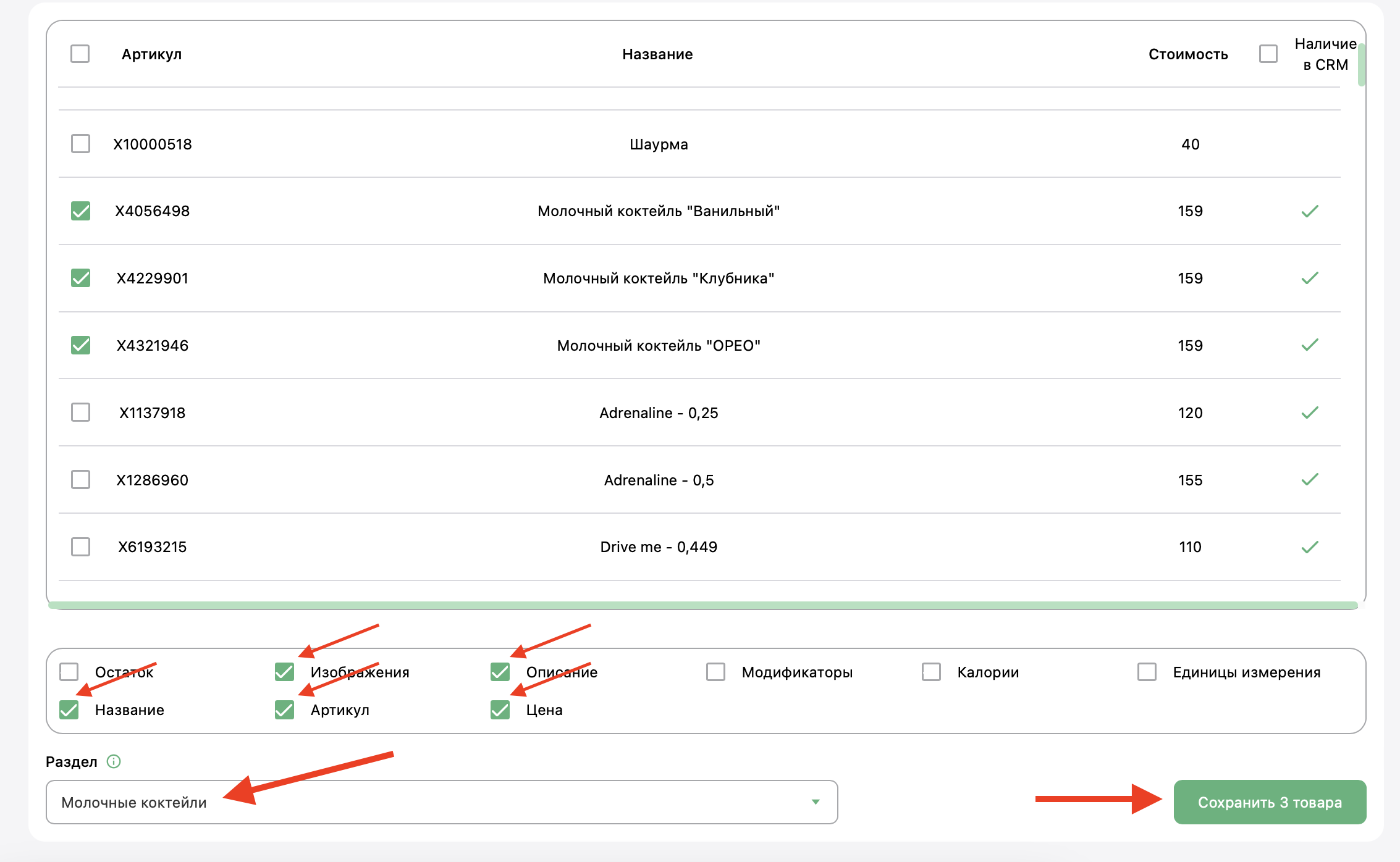Click the Стоимость column header
The height and width of the screenshot is (862, 1400).
click(1188, 54)
